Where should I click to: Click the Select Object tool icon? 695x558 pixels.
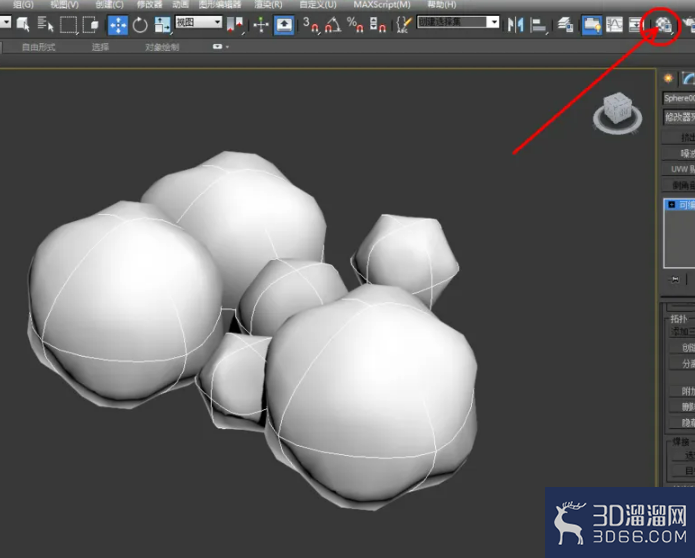[23, 24]
